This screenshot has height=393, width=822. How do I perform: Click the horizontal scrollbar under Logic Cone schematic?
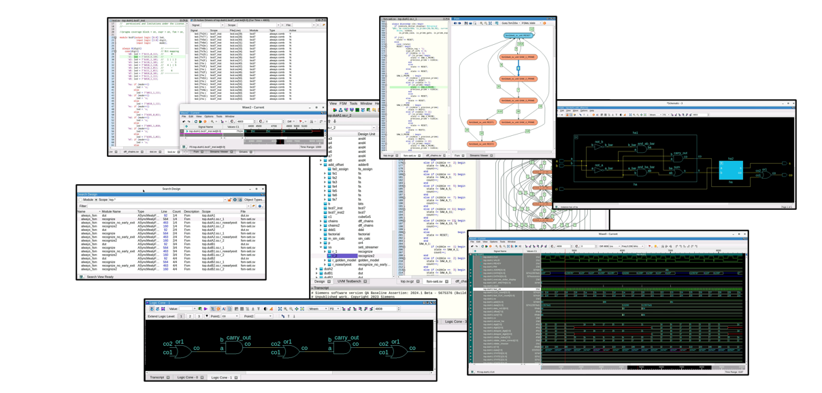coord(290,373)
